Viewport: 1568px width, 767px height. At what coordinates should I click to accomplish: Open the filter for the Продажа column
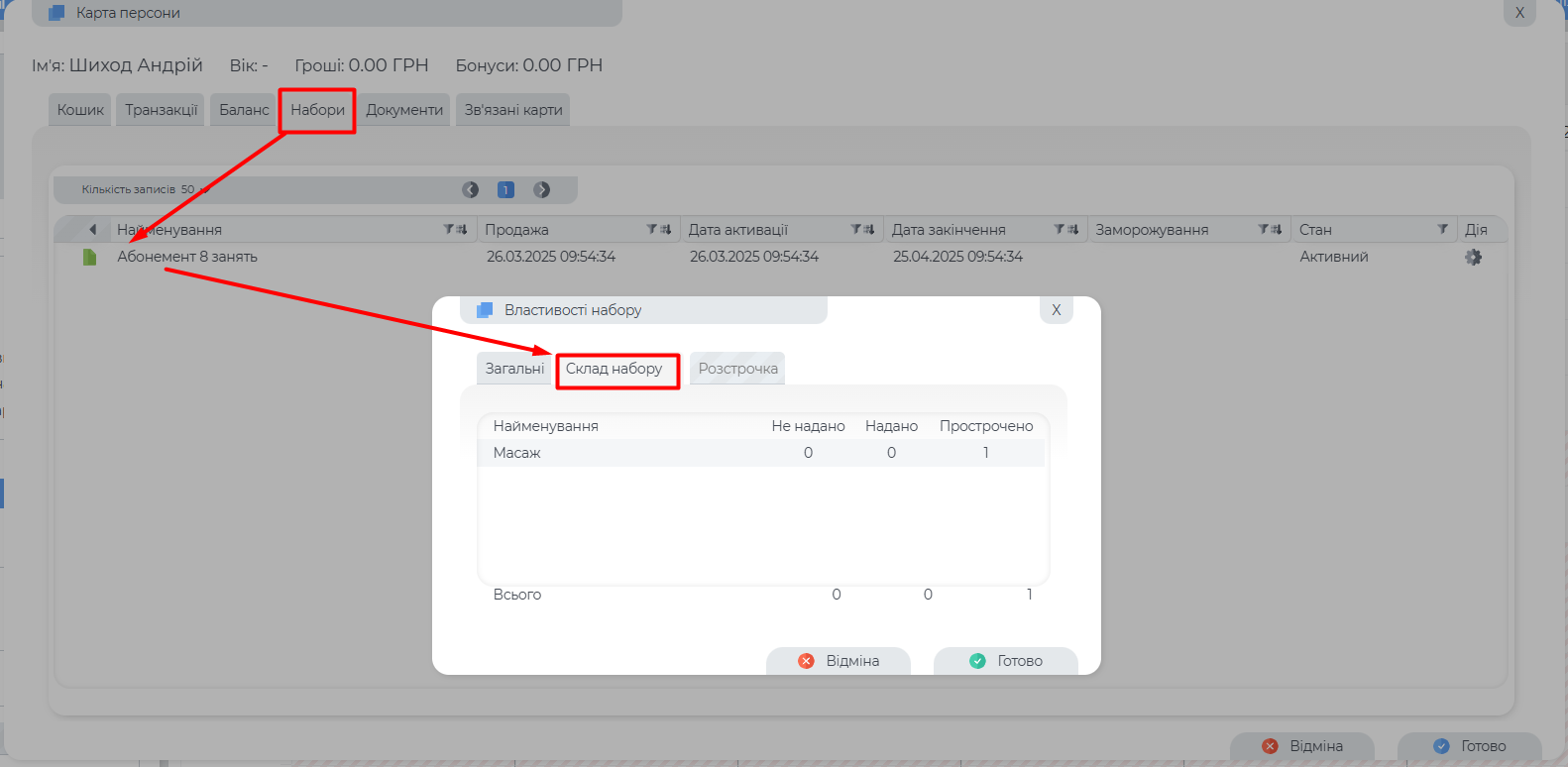tap(652, 229)
